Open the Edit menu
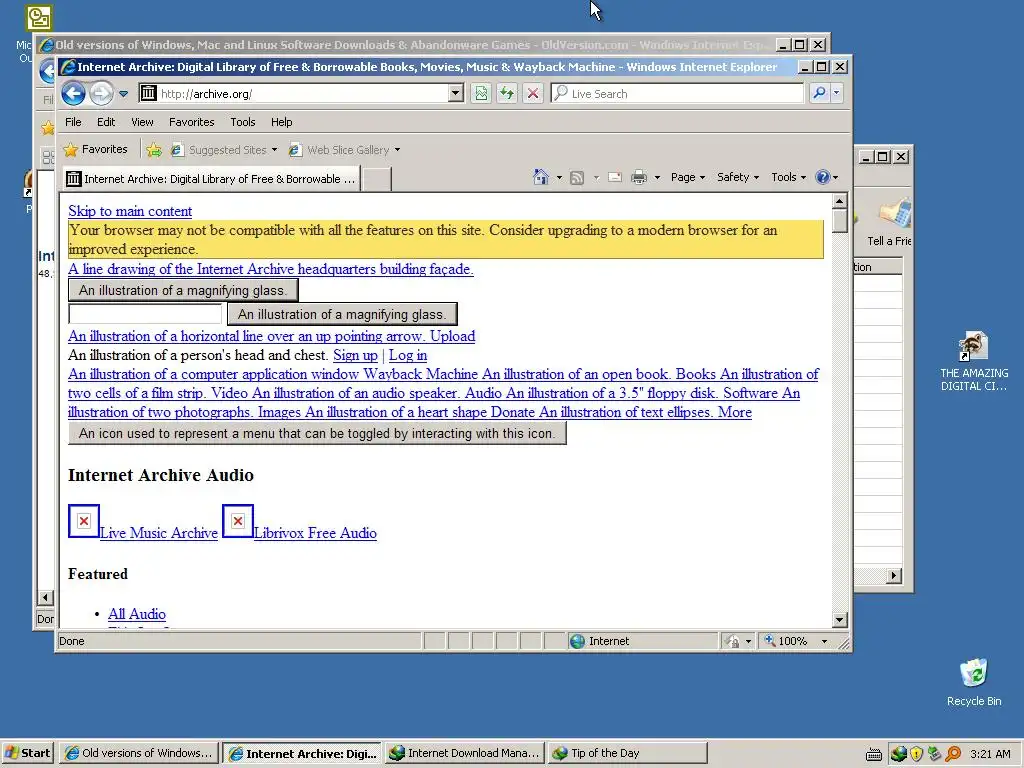This screenshot has height=768, width=1024. click(106, 122)
